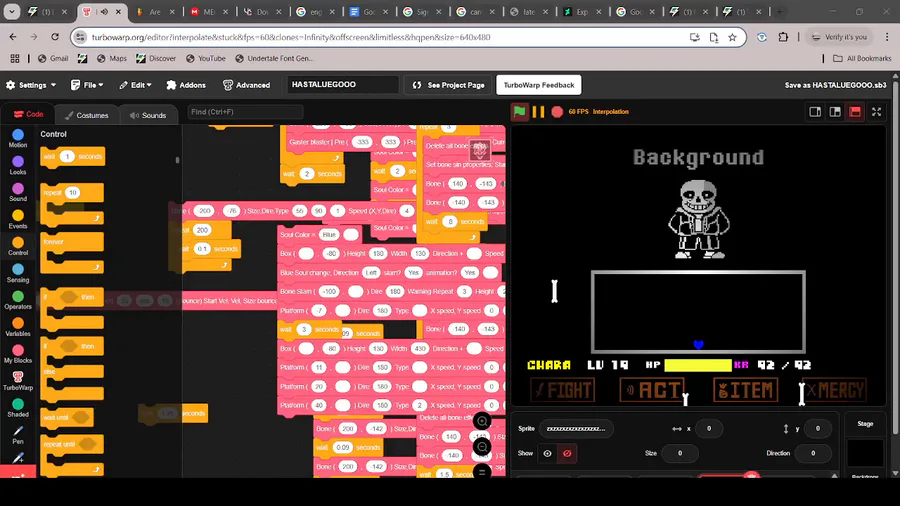This screenshot has height=506, width=900.
Task: Edit sprite x position field
Action: (x=709, y=429)
